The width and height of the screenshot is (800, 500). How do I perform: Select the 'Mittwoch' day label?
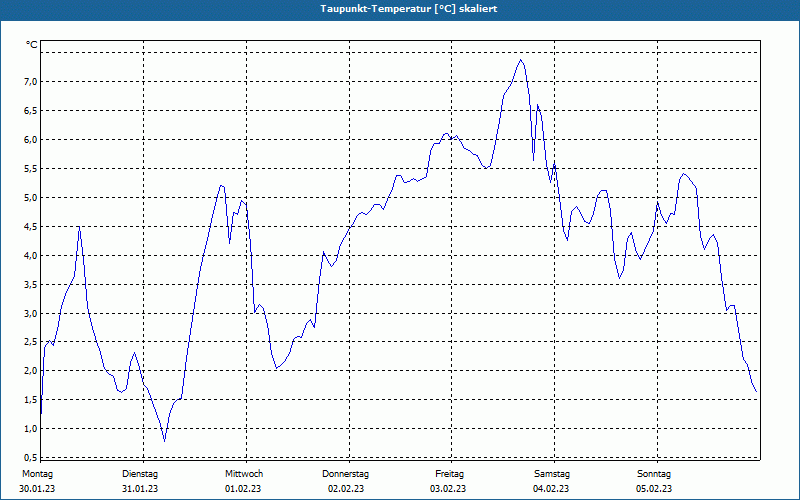pyautogui.click(x=244, y=474)
